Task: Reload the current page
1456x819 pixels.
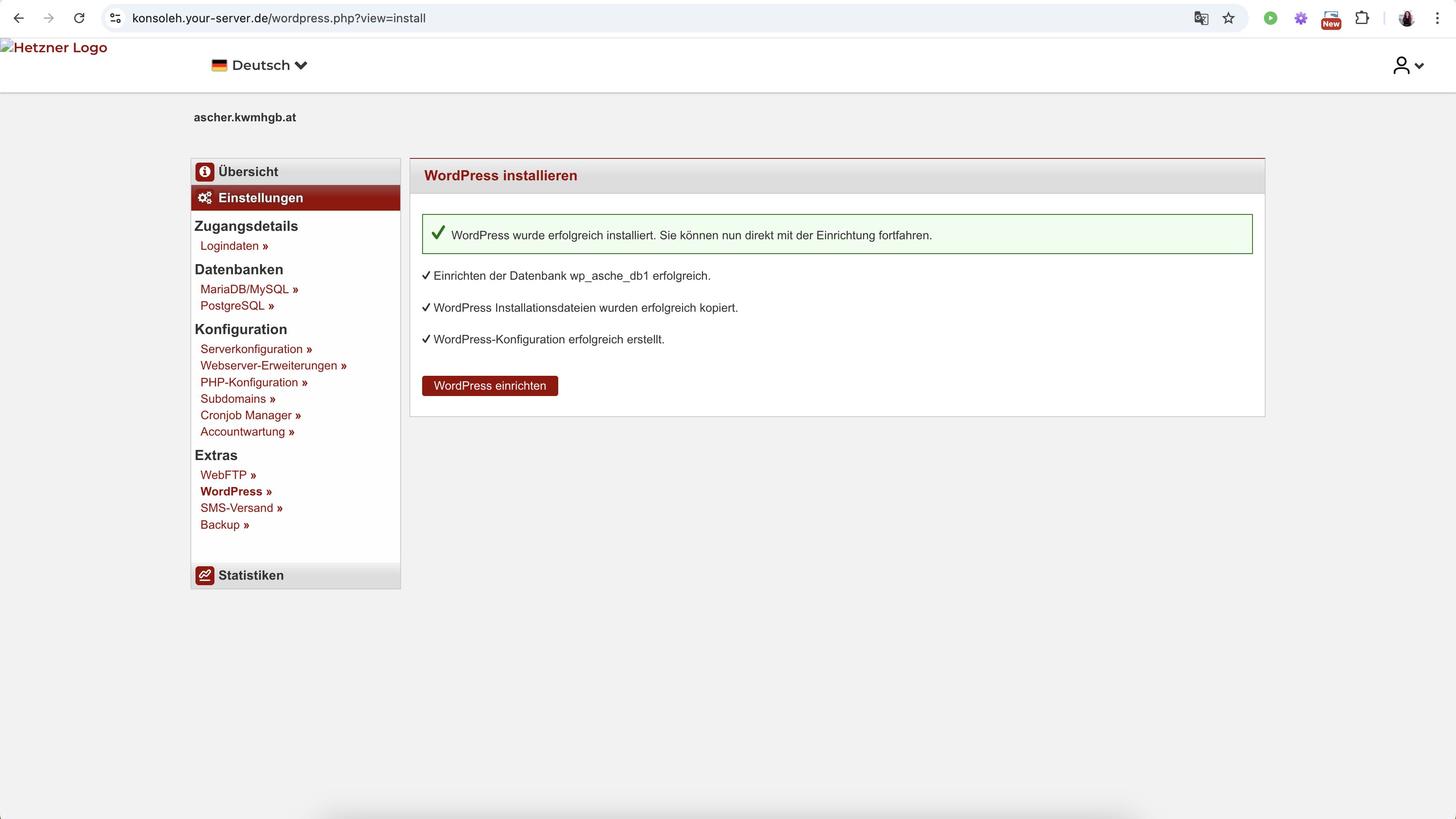Action: [x=79, y=18]
